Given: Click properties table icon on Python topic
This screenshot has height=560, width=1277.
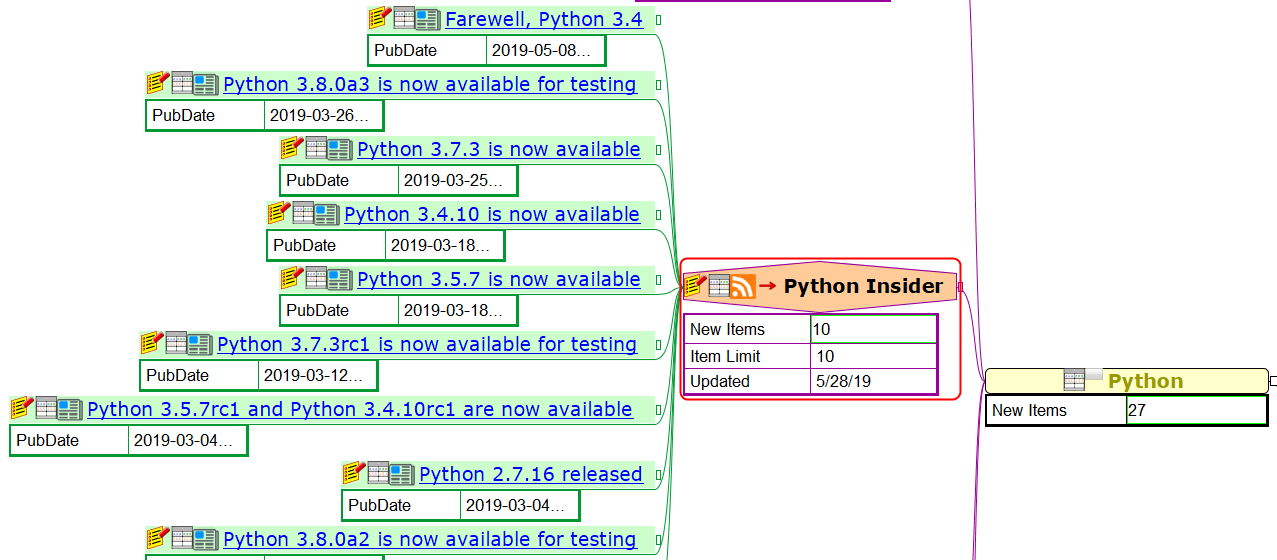Looking at the screenshot, I should [1074, 380].
